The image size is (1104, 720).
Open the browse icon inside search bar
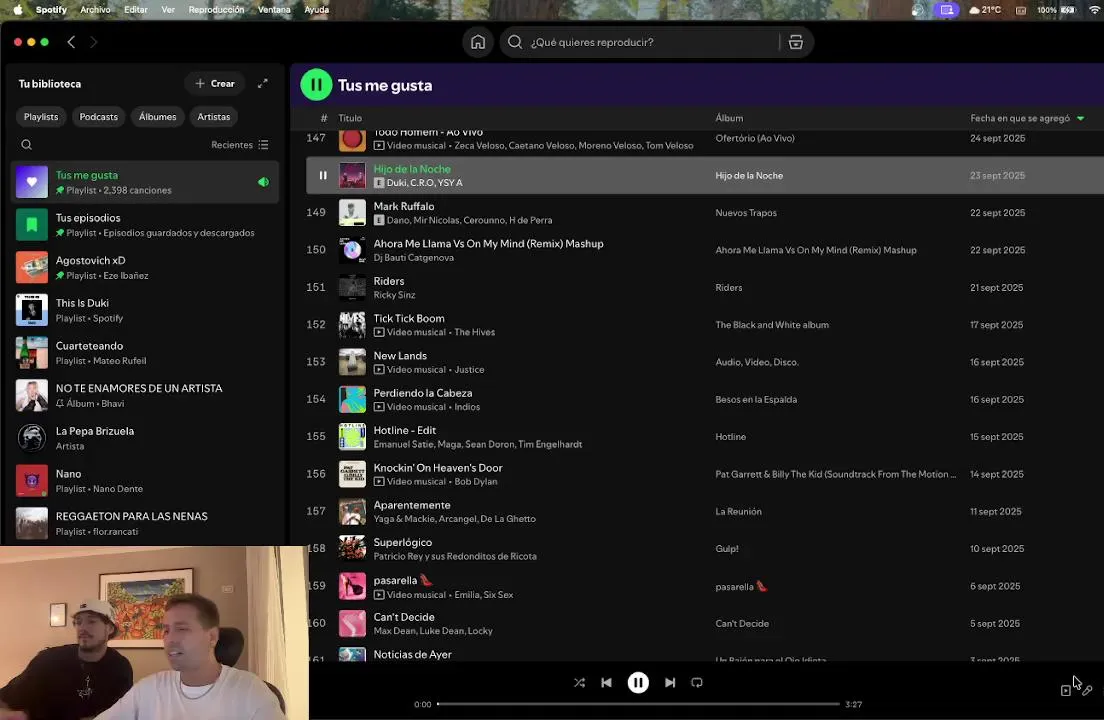(x=796, y=42)
